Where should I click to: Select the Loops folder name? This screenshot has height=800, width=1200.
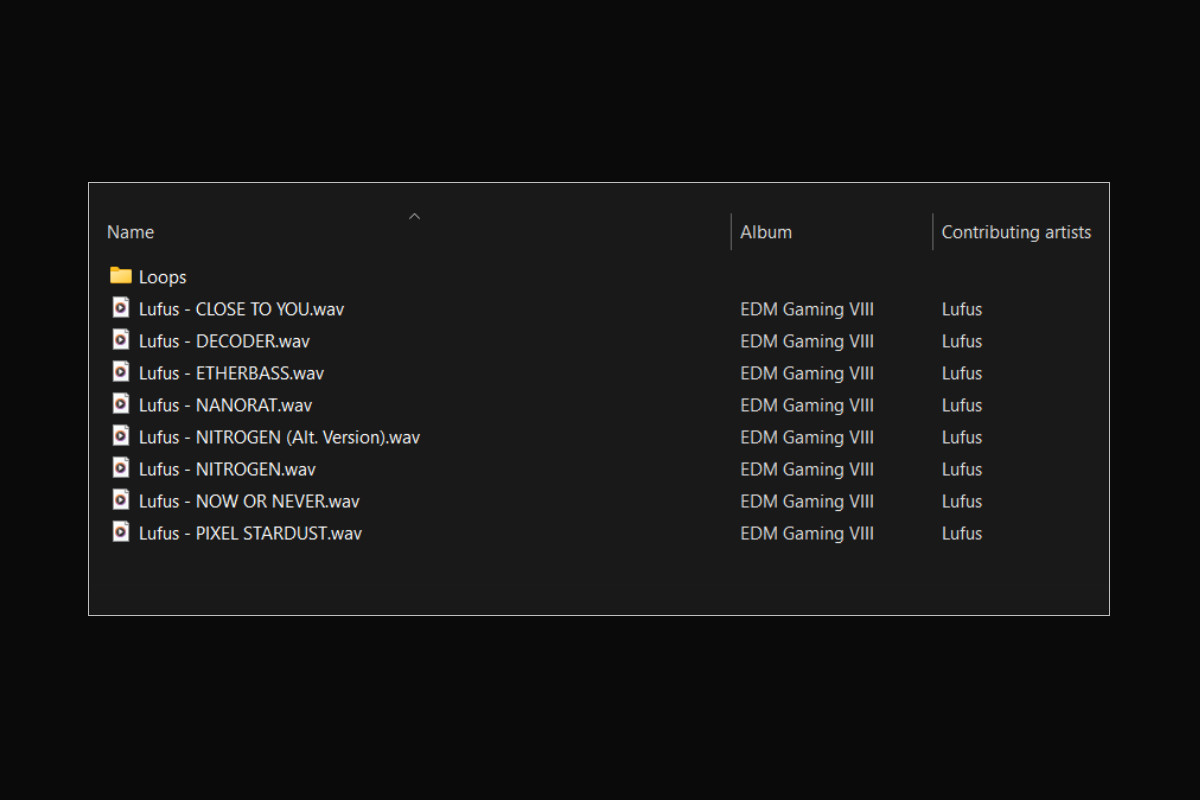pyautogui.click(x=163, y=277)
